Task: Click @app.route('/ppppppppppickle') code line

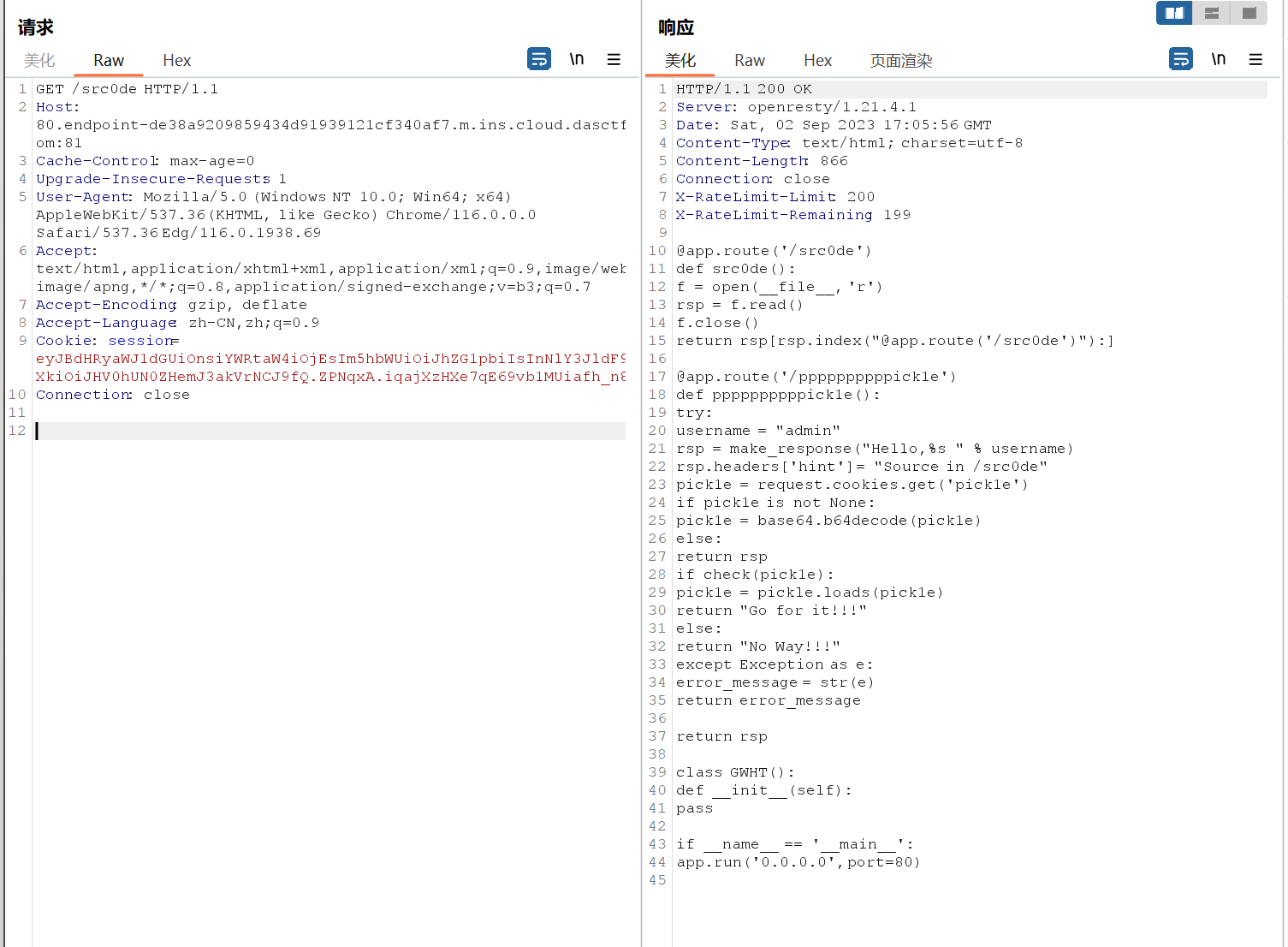Action: coord(816,377)
